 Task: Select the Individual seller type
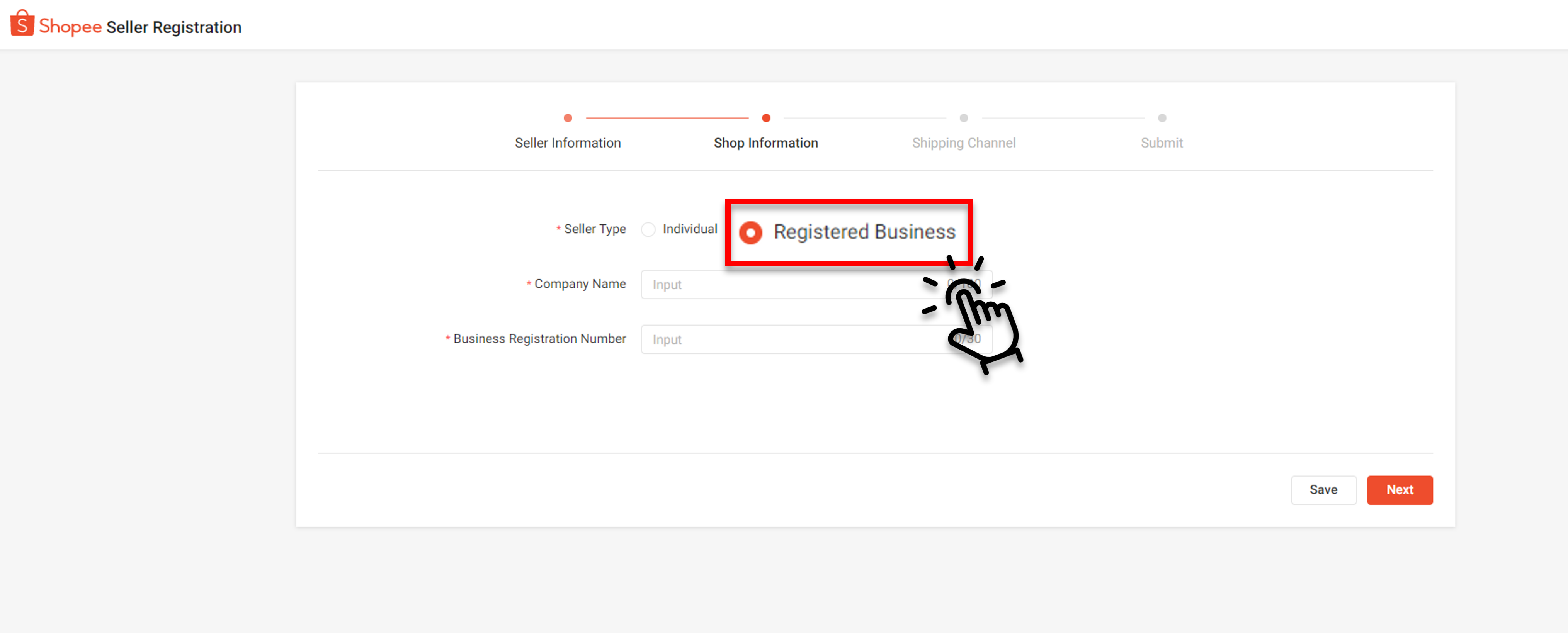click(x=648, y=229)
